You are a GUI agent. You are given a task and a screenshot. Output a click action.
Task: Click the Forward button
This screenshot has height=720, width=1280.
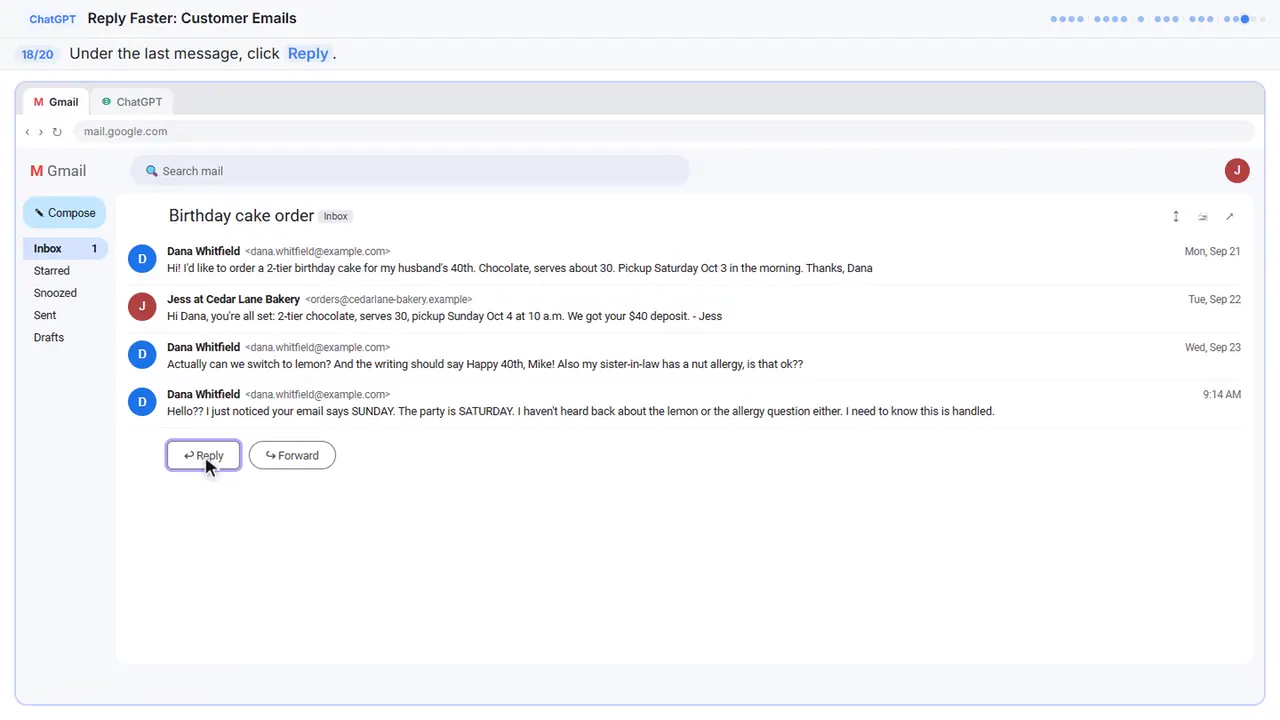click(292, 455)
